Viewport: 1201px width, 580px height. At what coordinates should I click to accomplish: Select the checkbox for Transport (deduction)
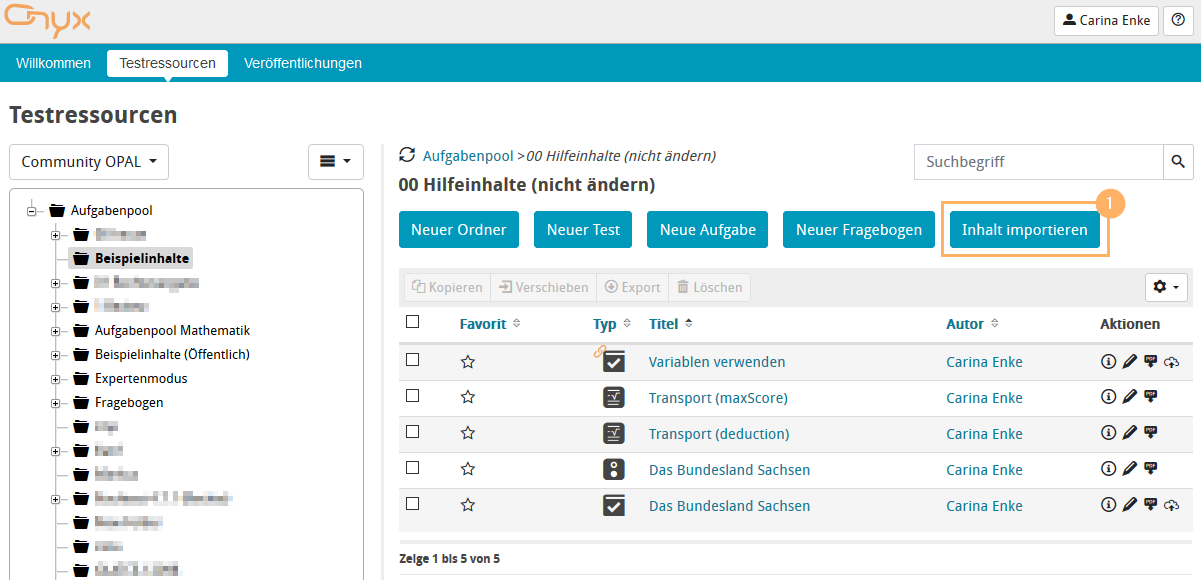pos(412,432)
